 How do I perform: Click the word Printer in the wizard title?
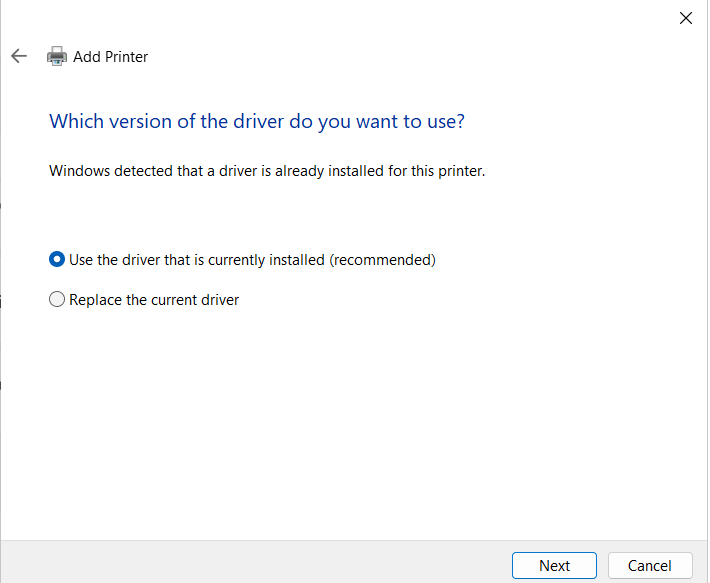click(x=126, y=57)
